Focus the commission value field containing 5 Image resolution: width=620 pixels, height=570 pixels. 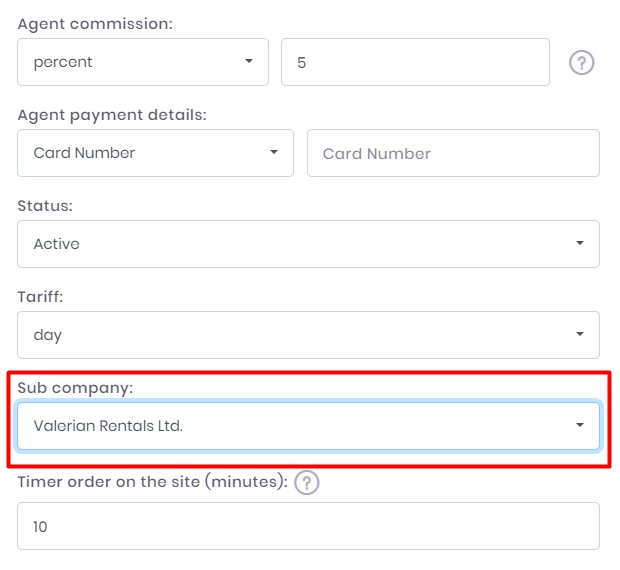415,62
